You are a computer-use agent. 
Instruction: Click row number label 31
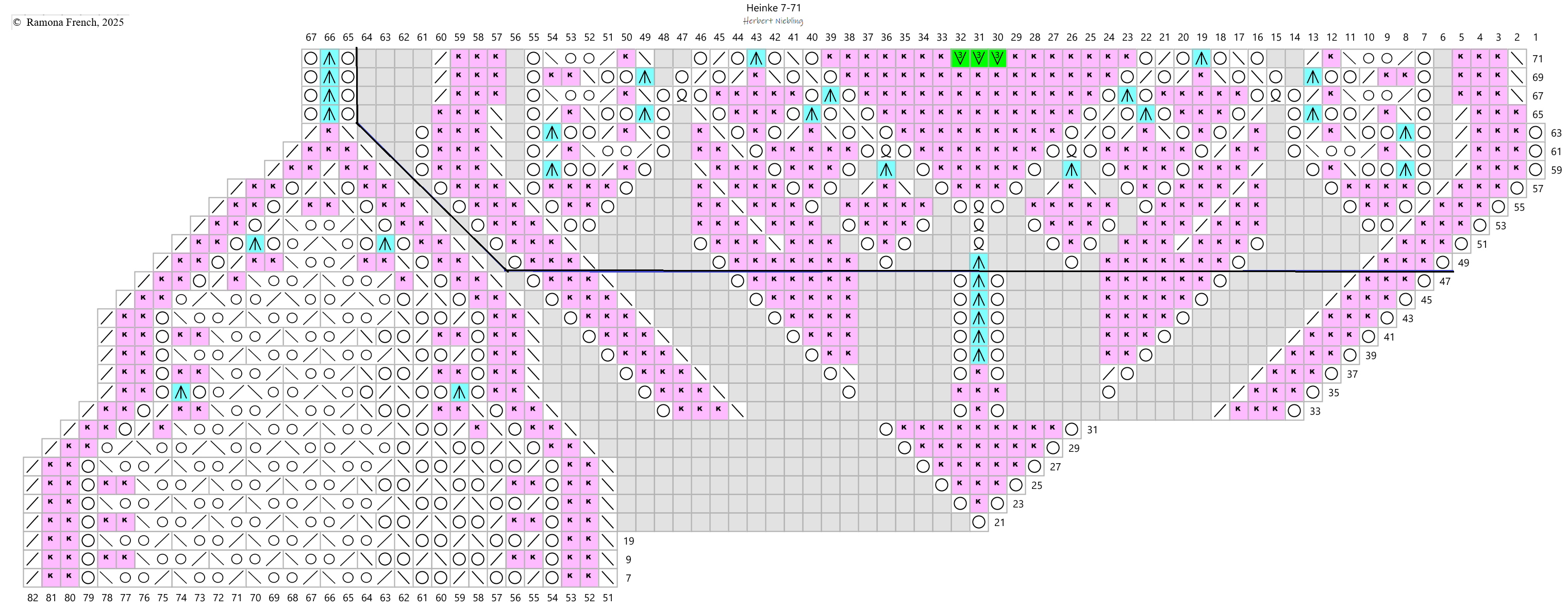pyautogui.click(x=1092, y=429)
